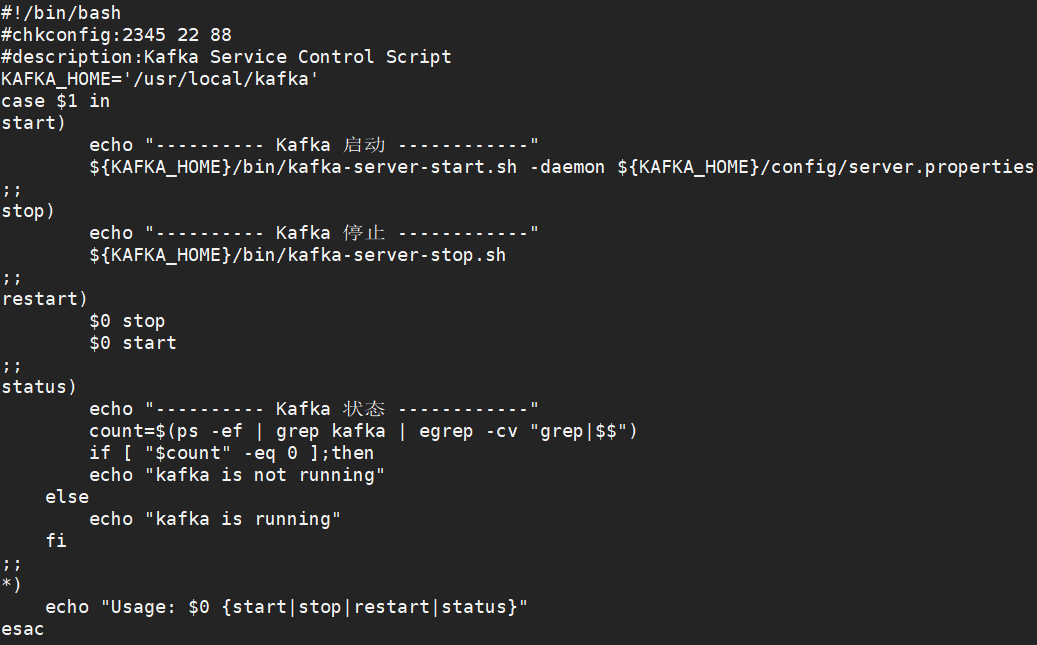Click the Kafka Service Control Script description
This screenshot has width=1037, height=645.
(298, 57)
